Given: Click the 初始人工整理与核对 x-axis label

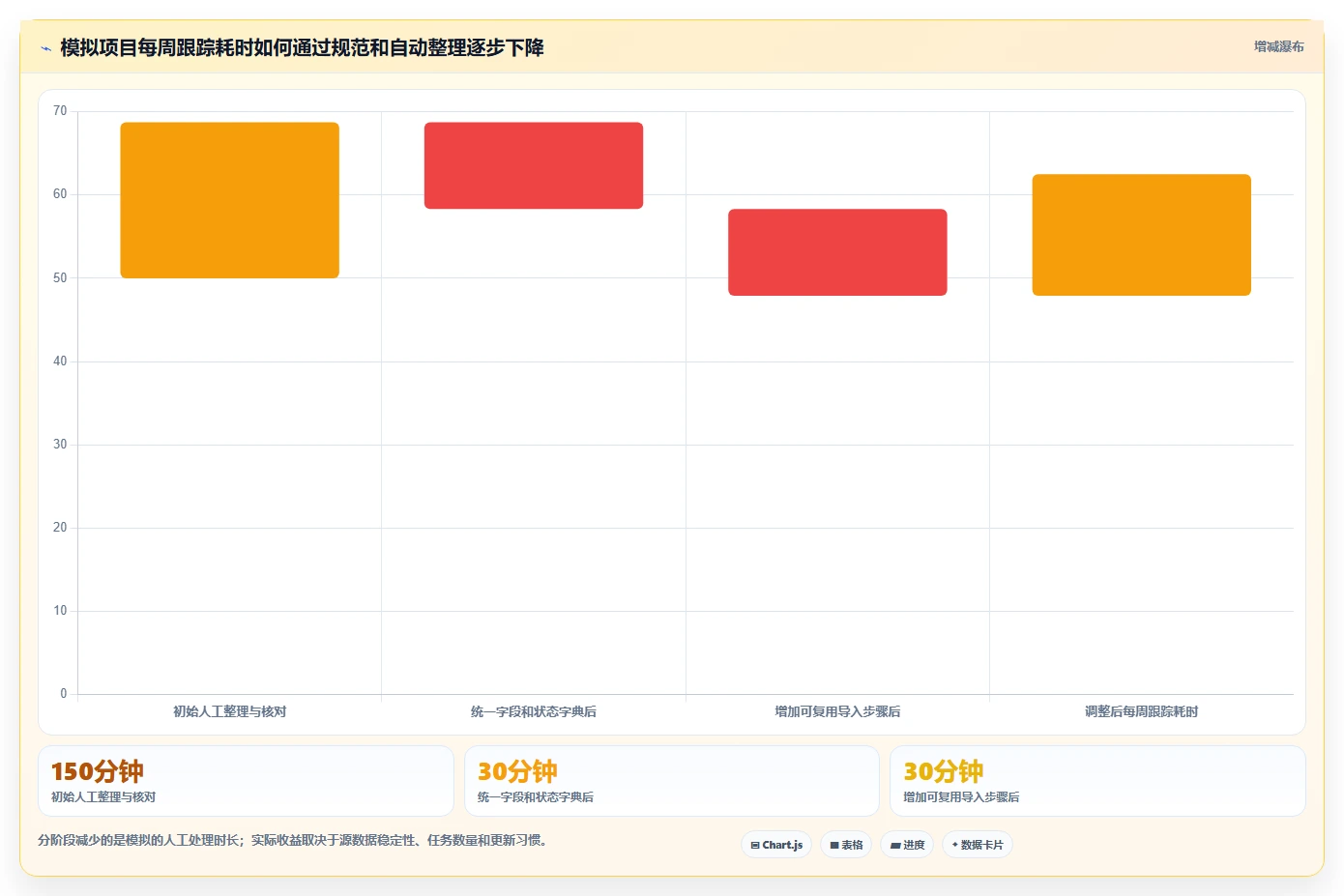Looking at the screenshot, I should [x=229, y=711].
